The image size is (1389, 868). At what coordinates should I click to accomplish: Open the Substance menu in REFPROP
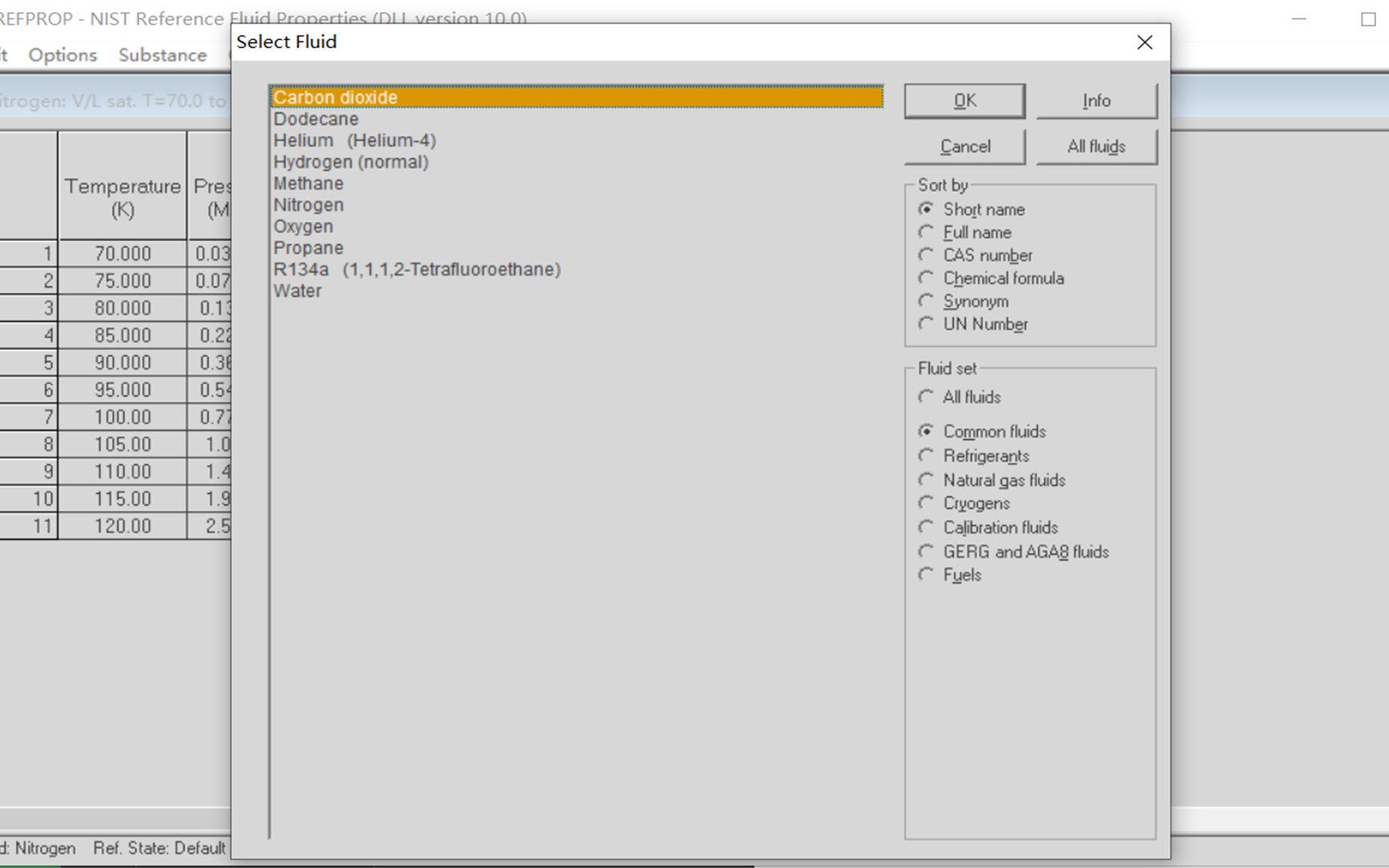162,55
